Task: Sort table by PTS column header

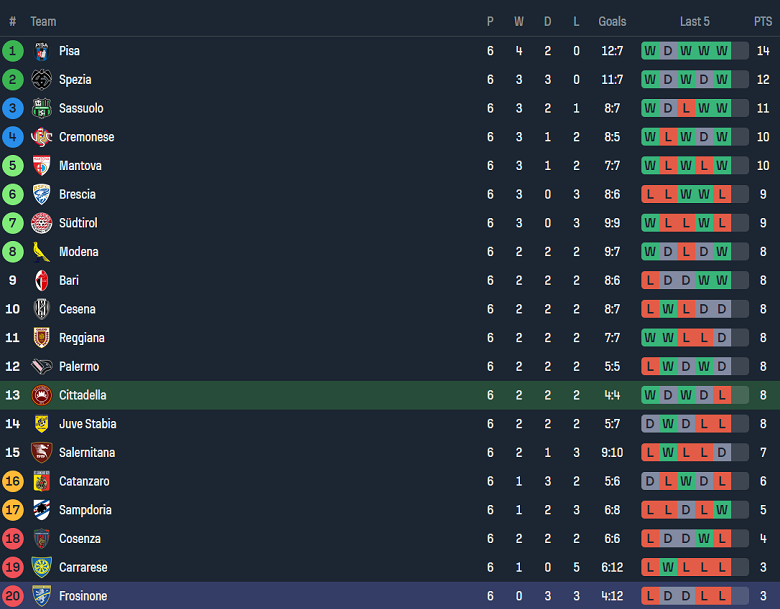Action: [x=763, y=21]
